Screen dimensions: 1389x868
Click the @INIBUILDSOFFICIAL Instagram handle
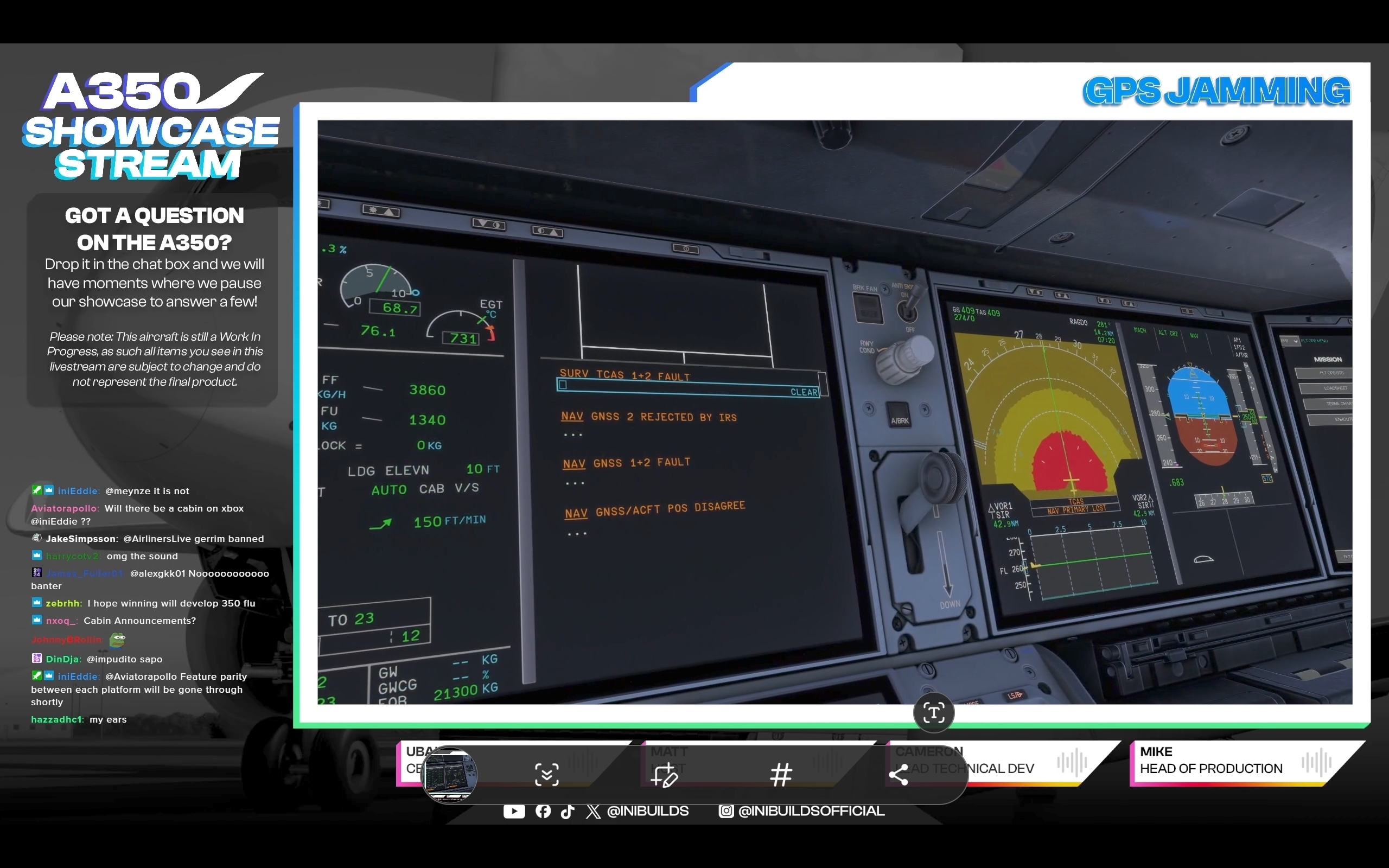pyautogui.click(x=811, y=811)
